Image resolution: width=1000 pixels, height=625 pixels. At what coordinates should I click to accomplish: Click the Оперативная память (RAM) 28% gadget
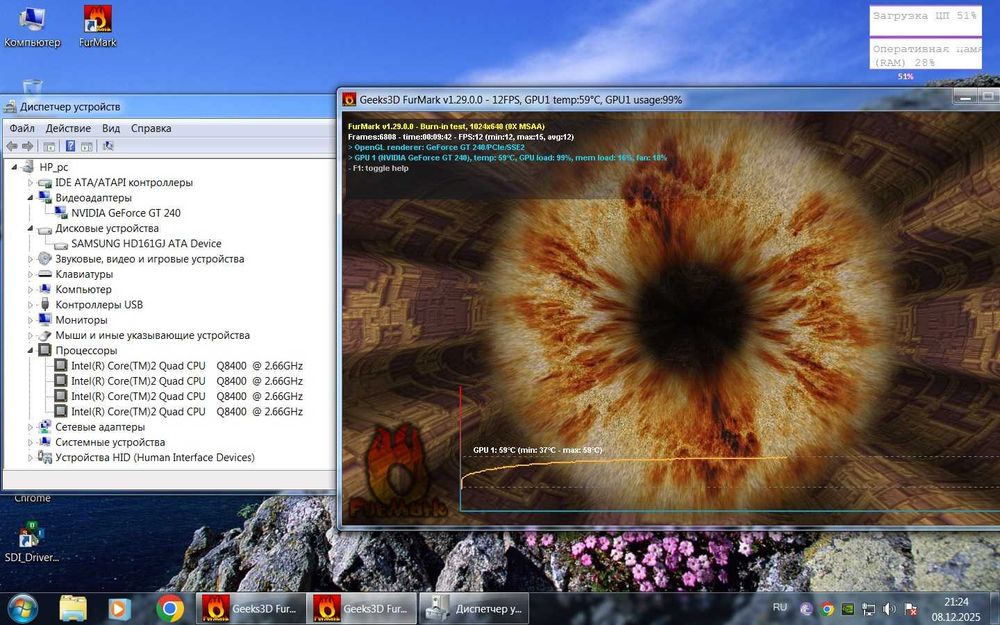coord(926,54)
